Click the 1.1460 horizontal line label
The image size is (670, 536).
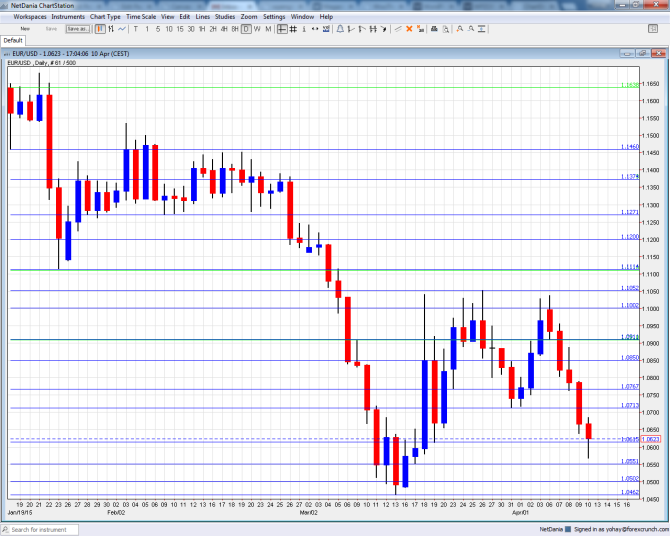630,147
